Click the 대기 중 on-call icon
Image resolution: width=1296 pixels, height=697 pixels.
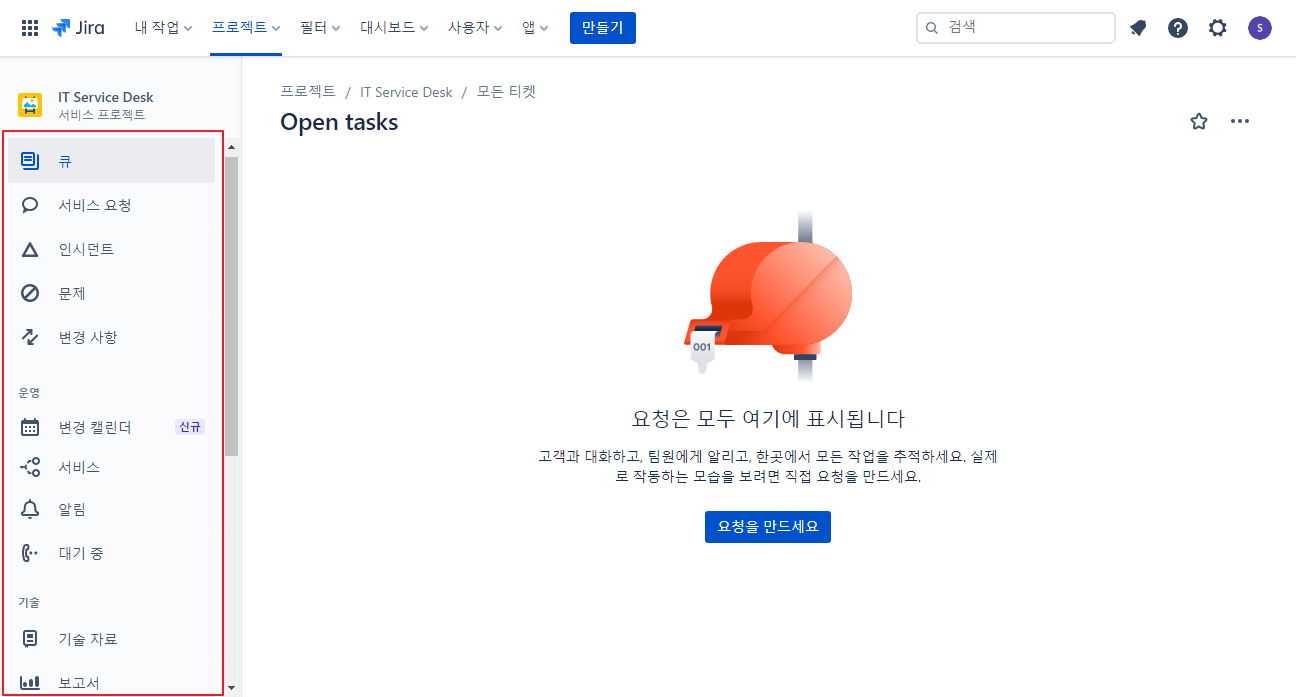pyautogui.click(x=30, y=553)
